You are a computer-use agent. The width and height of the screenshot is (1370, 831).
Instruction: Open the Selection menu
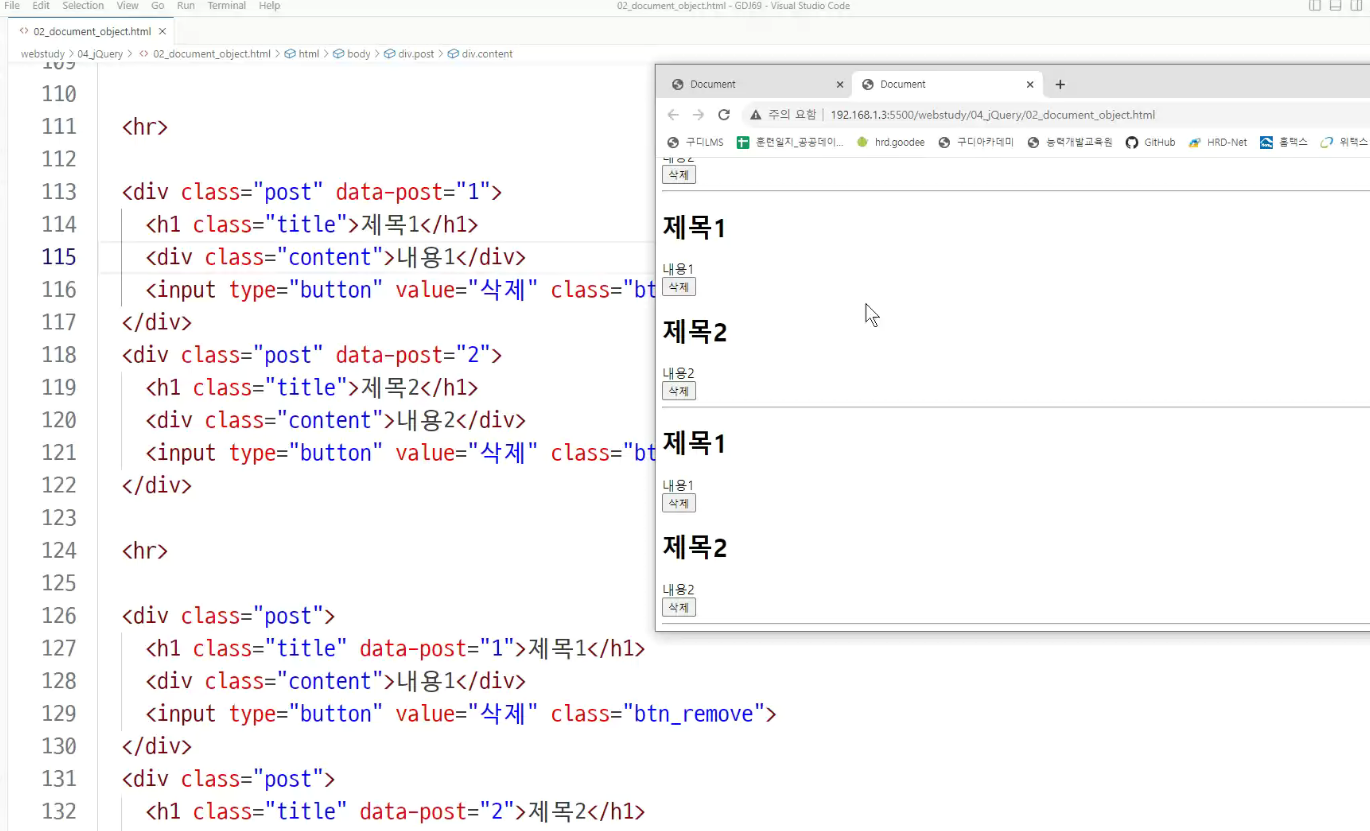tap(83, 6)
